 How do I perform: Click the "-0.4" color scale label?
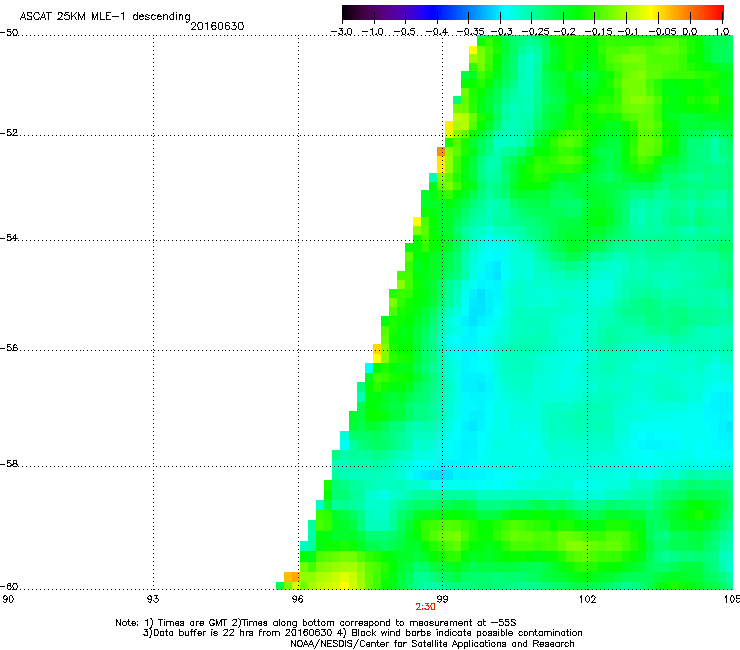(437, 32)
